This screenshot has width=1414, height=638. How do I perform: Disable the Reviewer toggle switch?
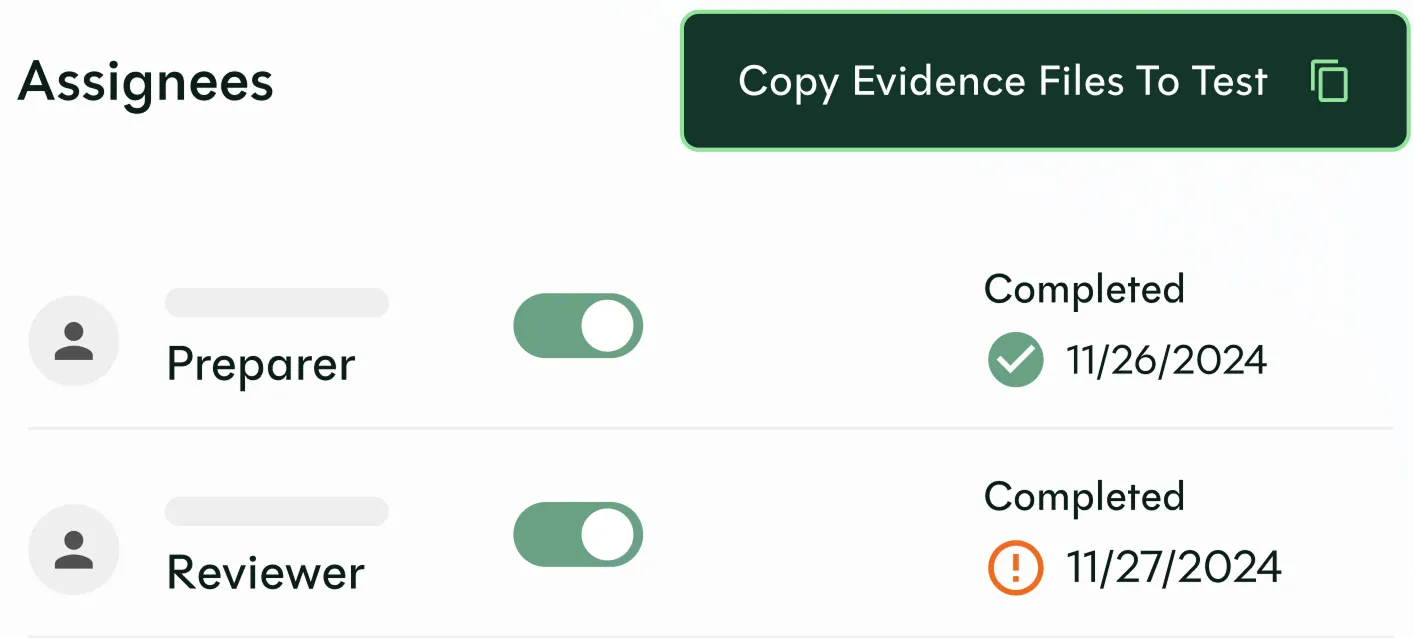578,534
